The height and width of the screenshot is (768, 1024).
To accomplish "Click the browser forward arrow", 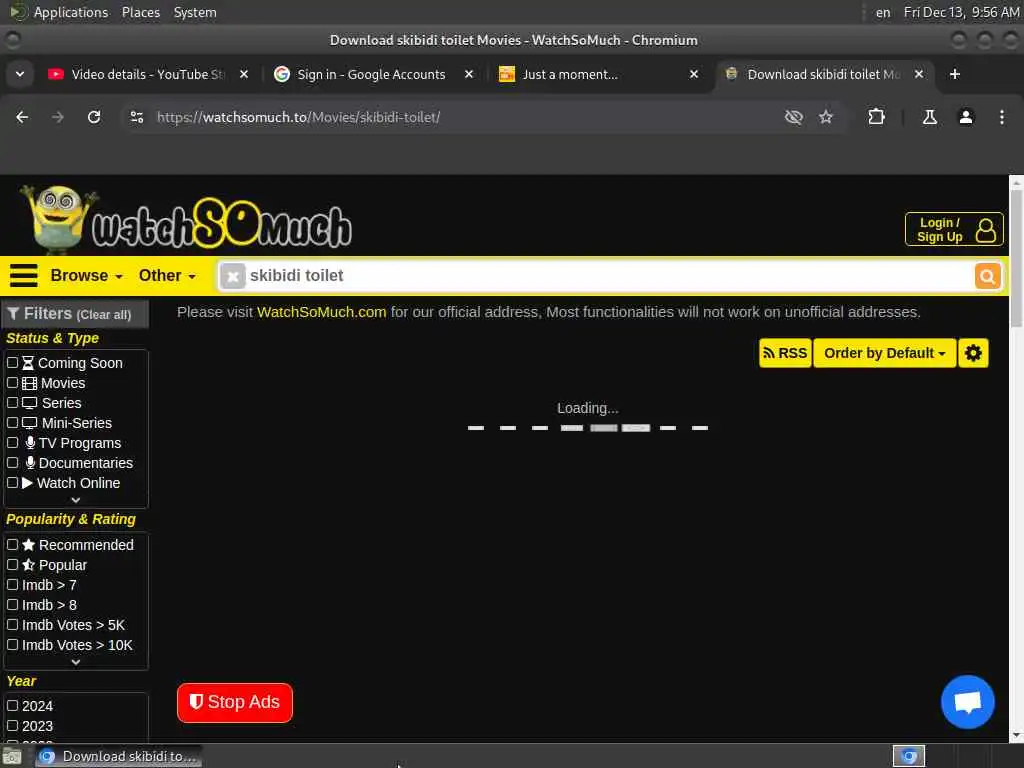I will 58,117.
